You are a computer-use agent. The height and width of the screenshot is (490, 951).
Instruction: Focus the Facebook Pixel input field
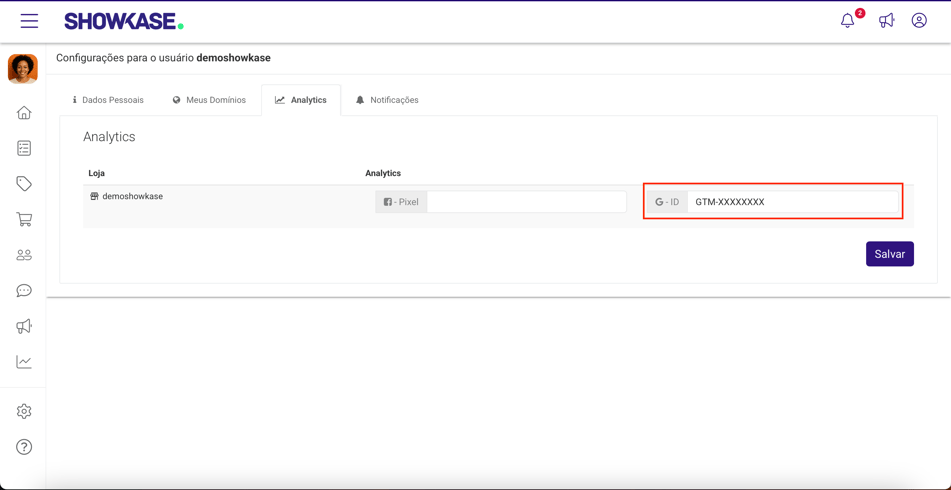(x=526, y=202)
